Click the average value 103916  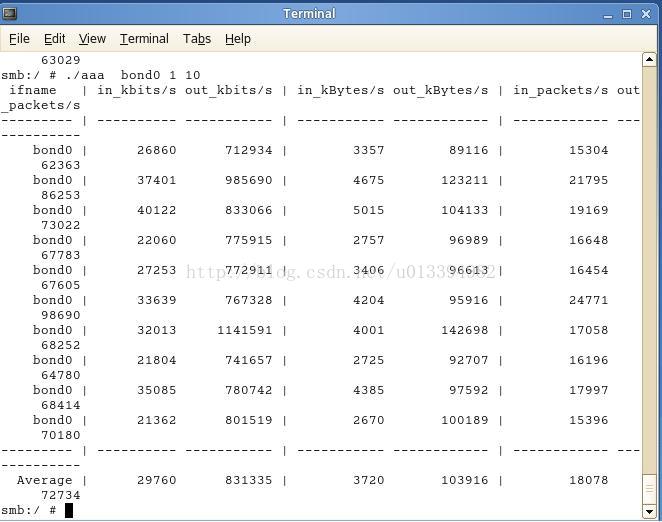[464, 480]
